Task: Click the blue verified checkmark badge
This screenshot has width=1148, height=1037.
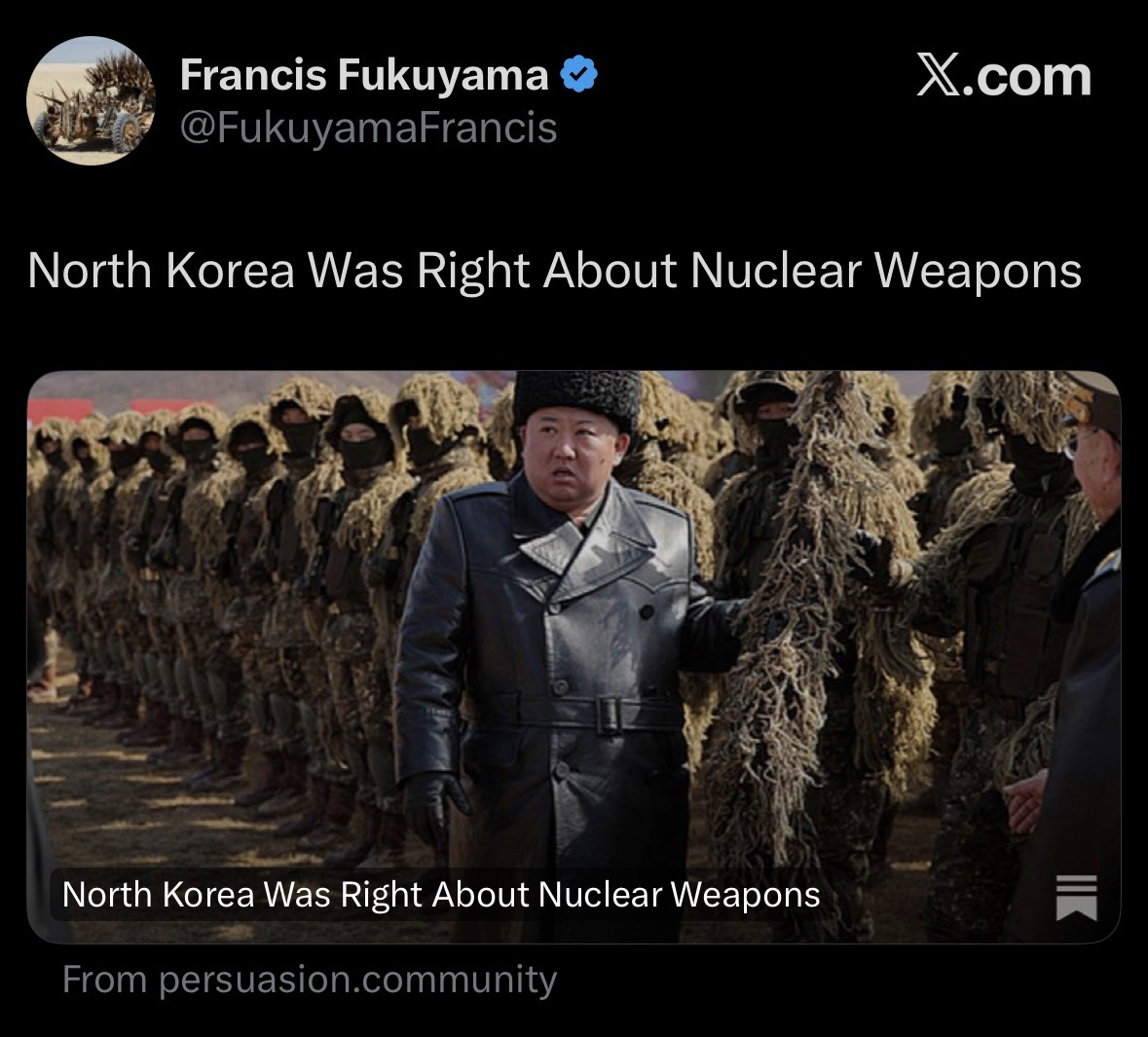Action: 579,74
